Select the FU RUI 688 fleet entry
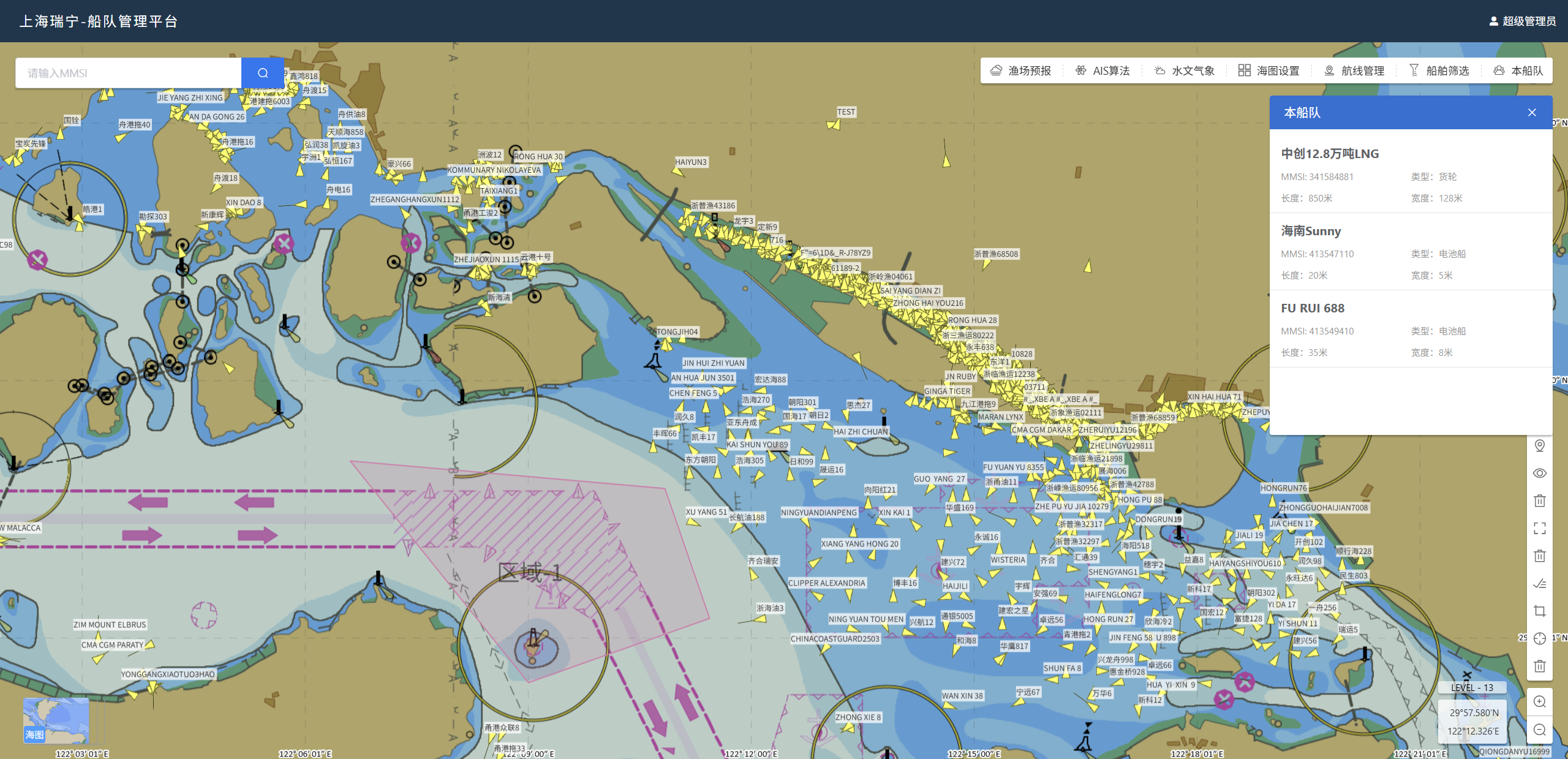 (1411, 329)
